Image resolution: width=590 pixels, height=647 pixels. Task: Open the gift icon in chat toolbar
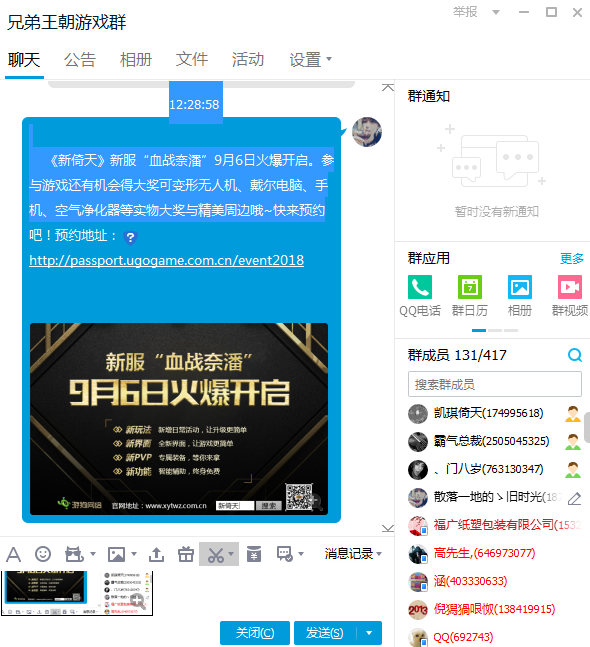click(x=186, y=554)
